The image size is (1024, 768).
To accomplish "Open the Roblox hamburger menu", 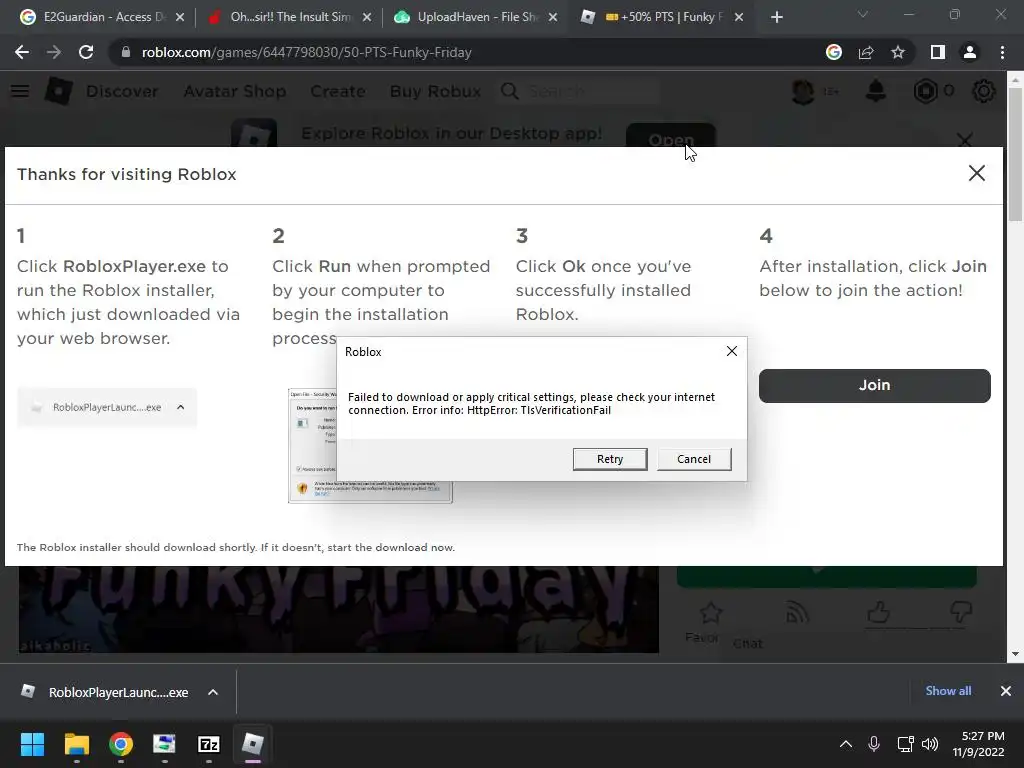I will coord(20,91).
